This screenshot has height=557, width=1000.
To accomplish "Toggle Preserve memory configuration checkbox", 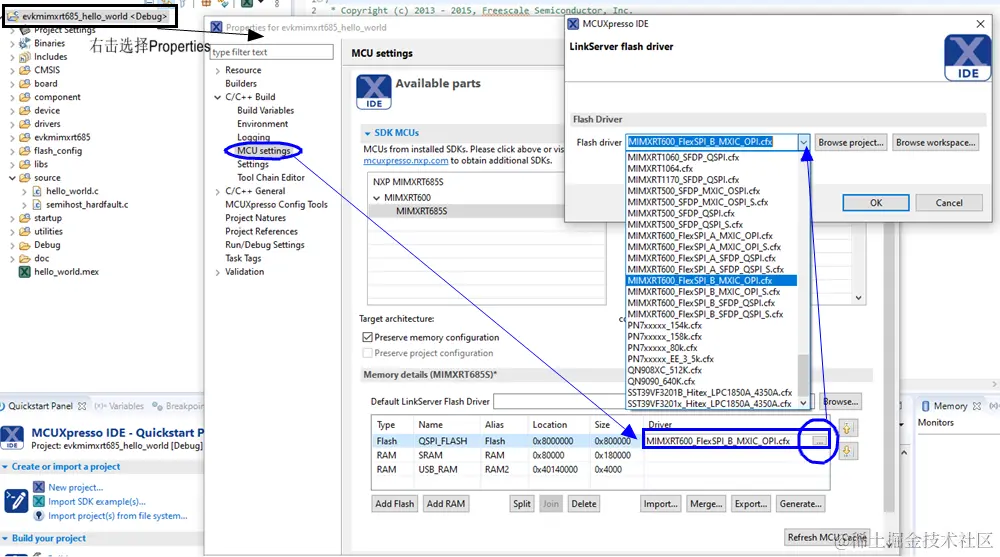I will tap(367, 337).
